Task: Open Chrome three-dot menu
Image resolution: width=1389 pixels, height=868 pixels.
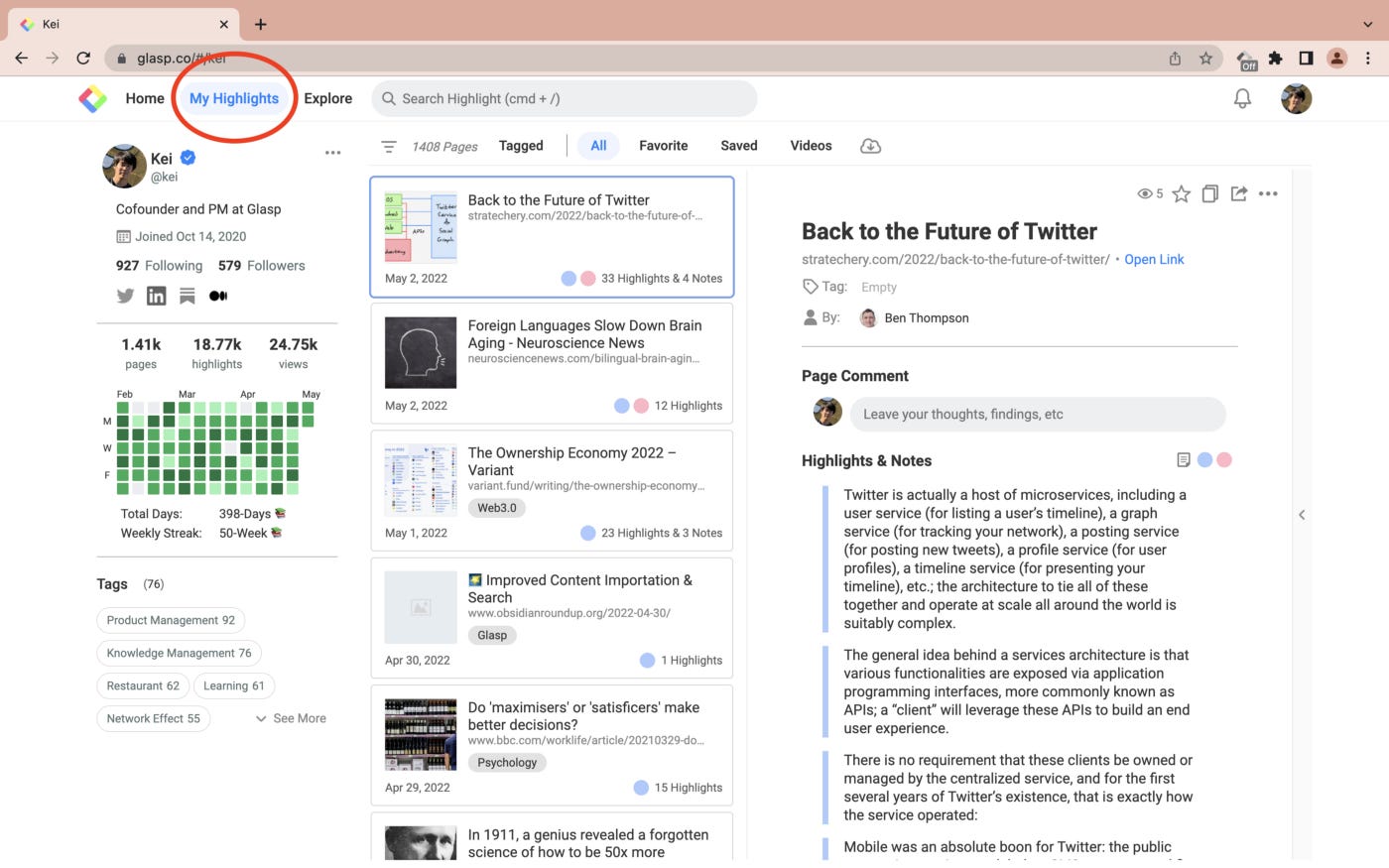Action: [x=1368, y=59]
